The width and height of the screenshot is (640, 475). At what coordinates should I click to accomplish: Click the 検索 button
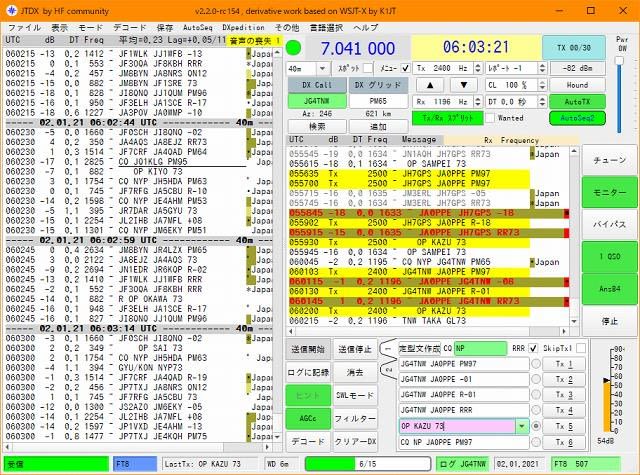pos(317,127)
